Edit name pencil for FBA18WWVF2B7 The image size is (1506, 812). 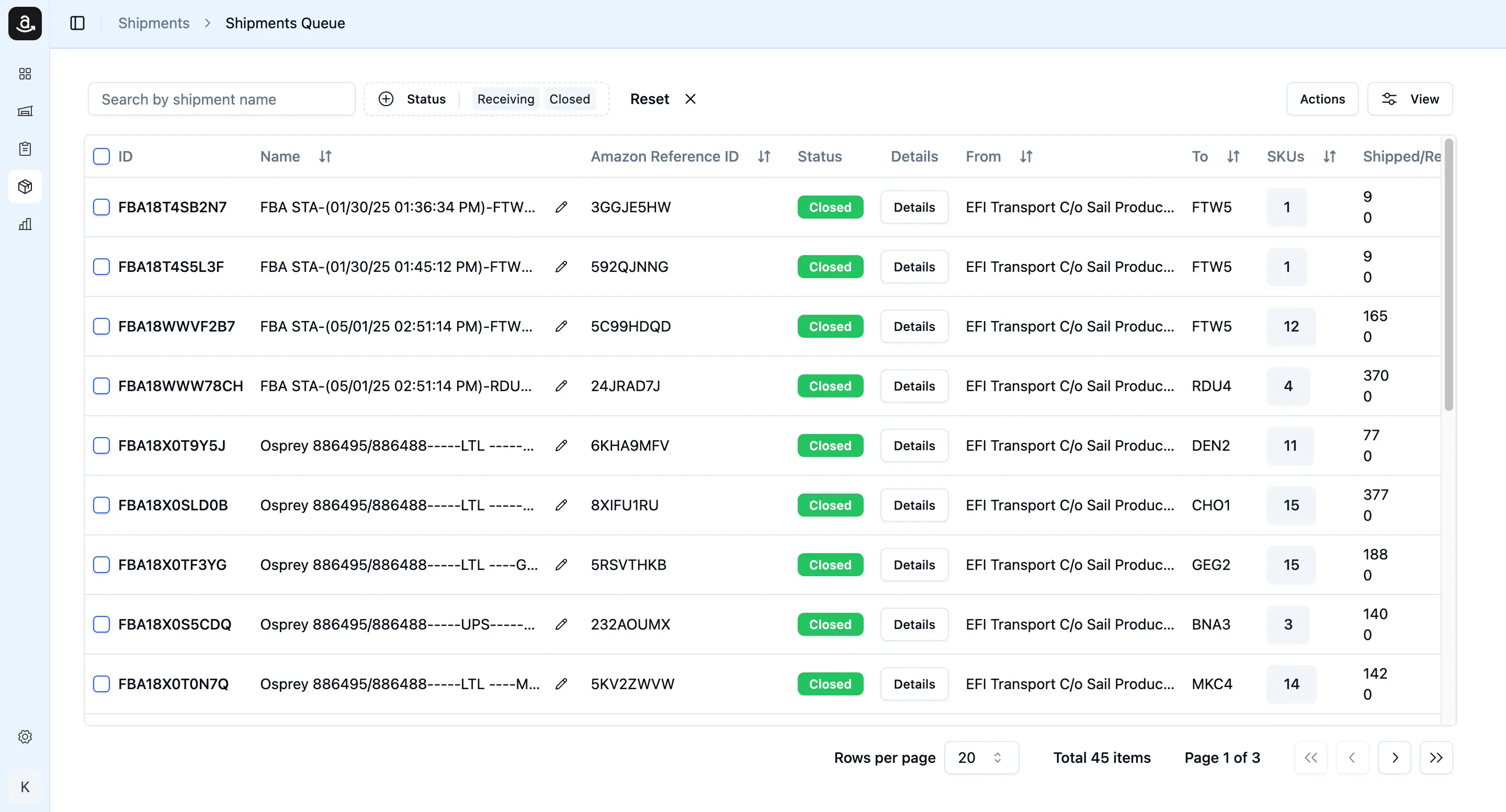click(561, 327)
